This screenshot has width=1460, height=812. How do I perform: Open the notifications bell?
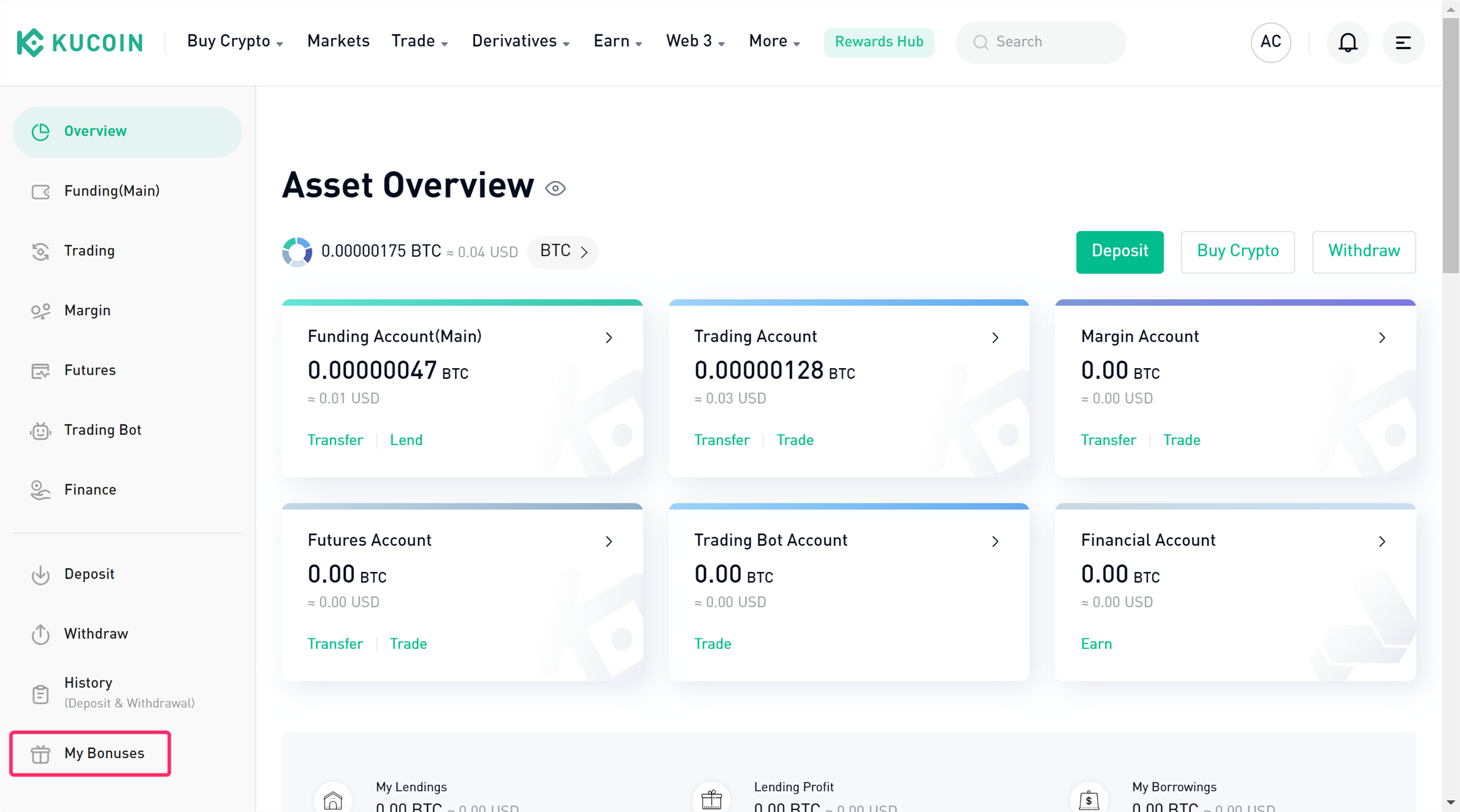1347,42
